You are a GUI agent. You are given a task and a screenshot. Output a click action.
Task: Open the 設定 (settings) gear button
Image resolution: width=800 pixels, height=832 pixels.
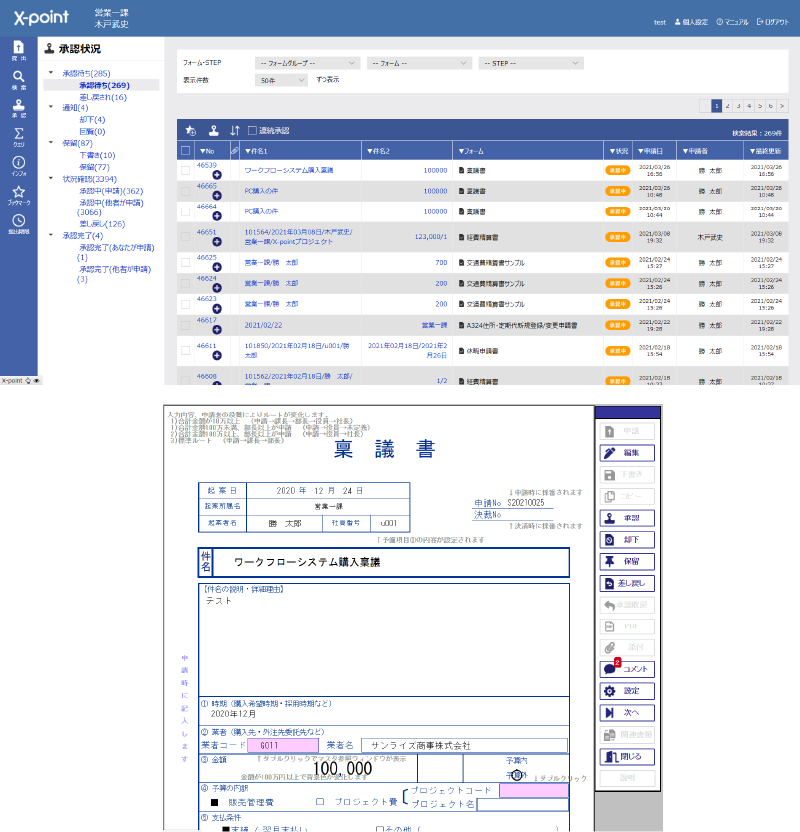pos(627,691)
